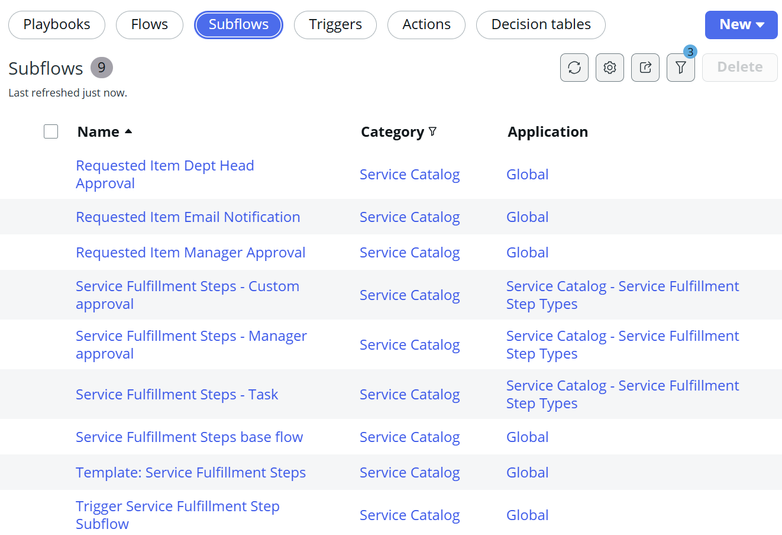Click the Category column filter icon
Screen dimensions: 782x535
(x=433, y=132)
